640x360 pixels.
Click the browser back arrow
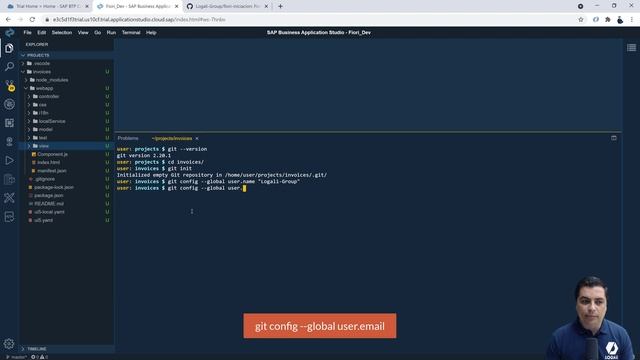click(x=9, y=19)
